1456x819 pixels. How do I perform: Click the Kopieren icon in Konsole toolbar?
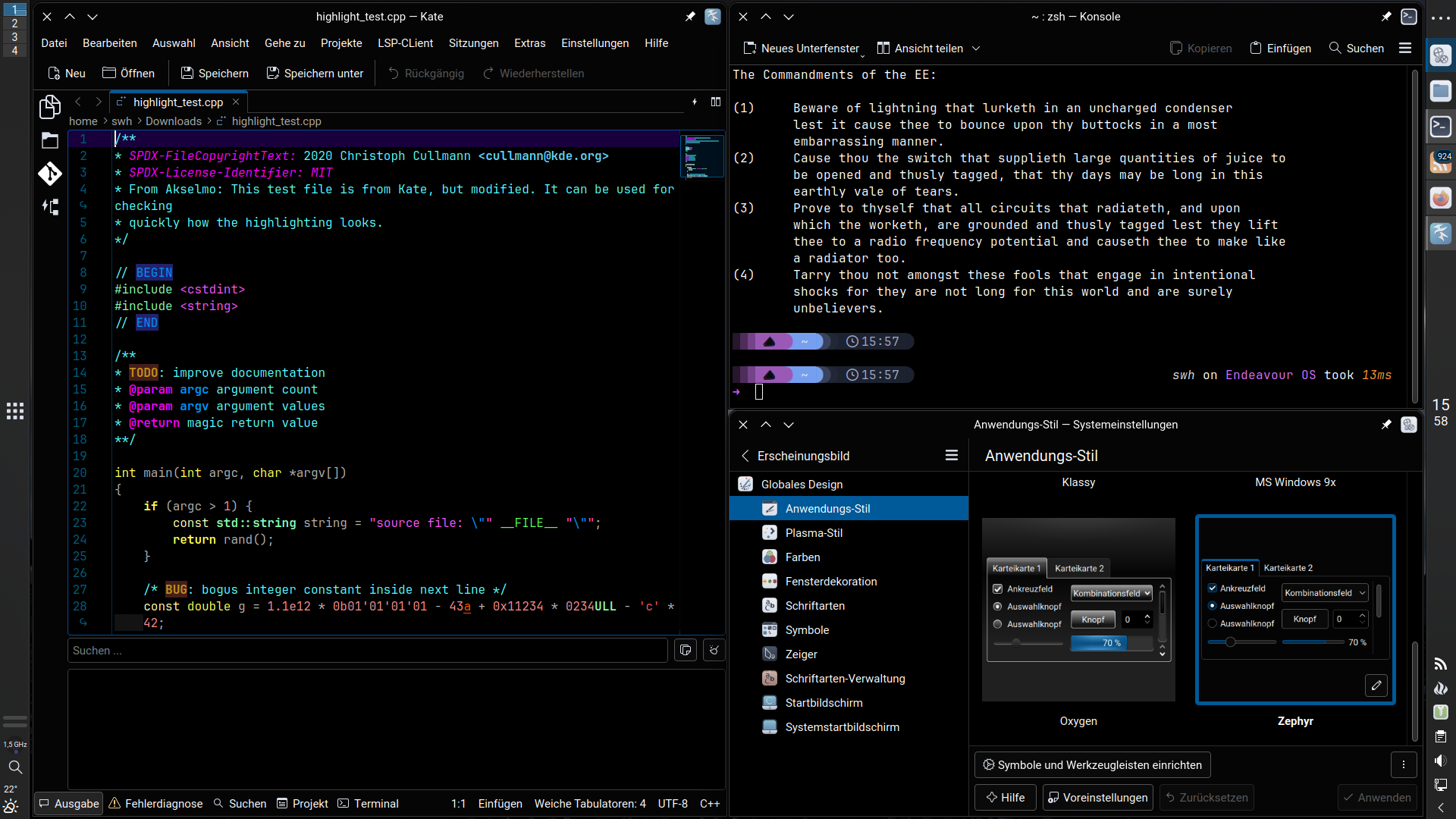[1176, 48]
